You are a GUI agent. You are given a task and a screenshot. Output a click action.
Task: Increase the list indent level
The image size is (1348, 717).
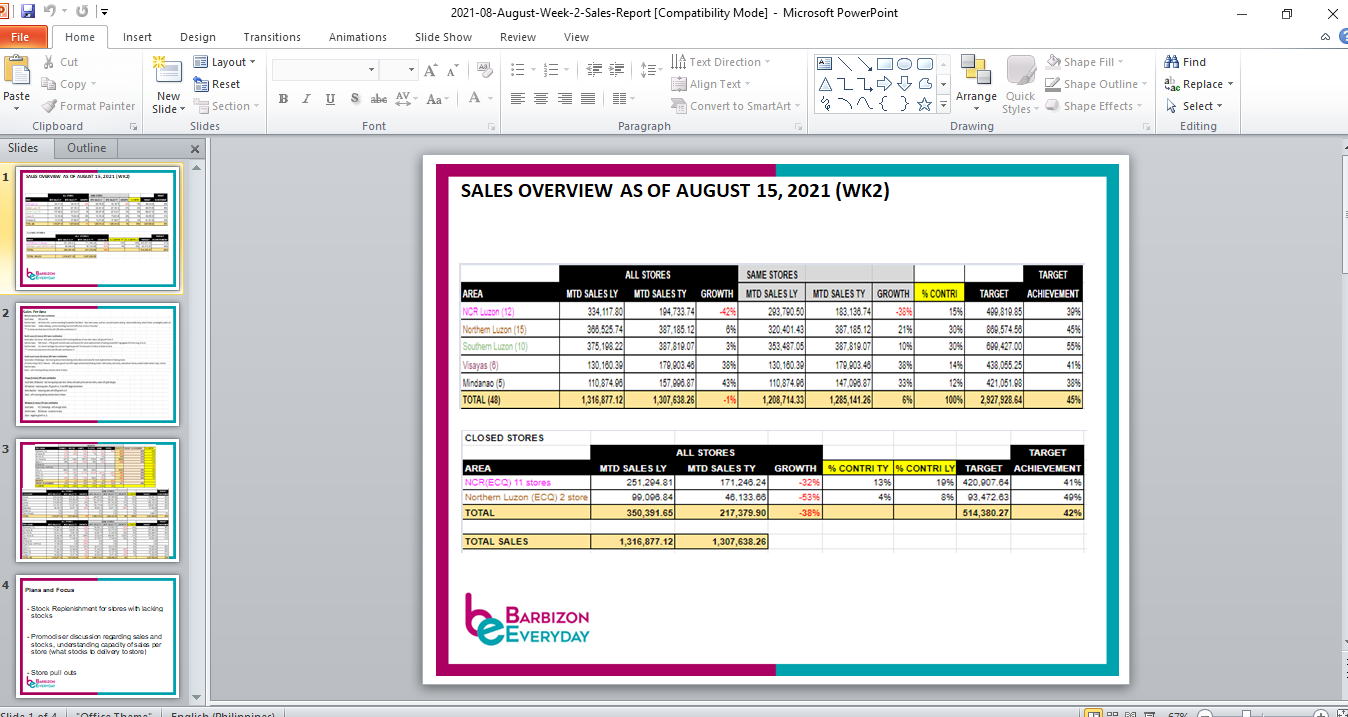click(618, 70)
